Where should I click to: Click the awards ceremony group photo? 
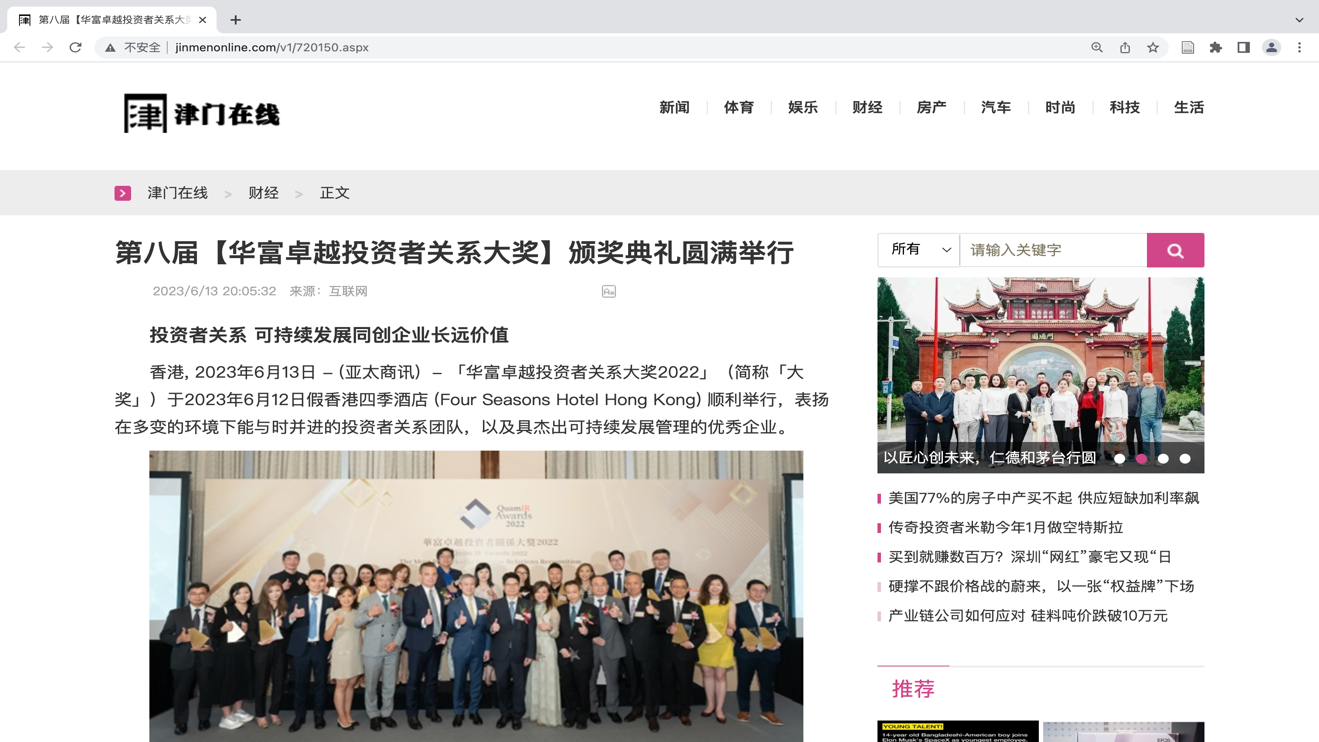click(476, 596)
